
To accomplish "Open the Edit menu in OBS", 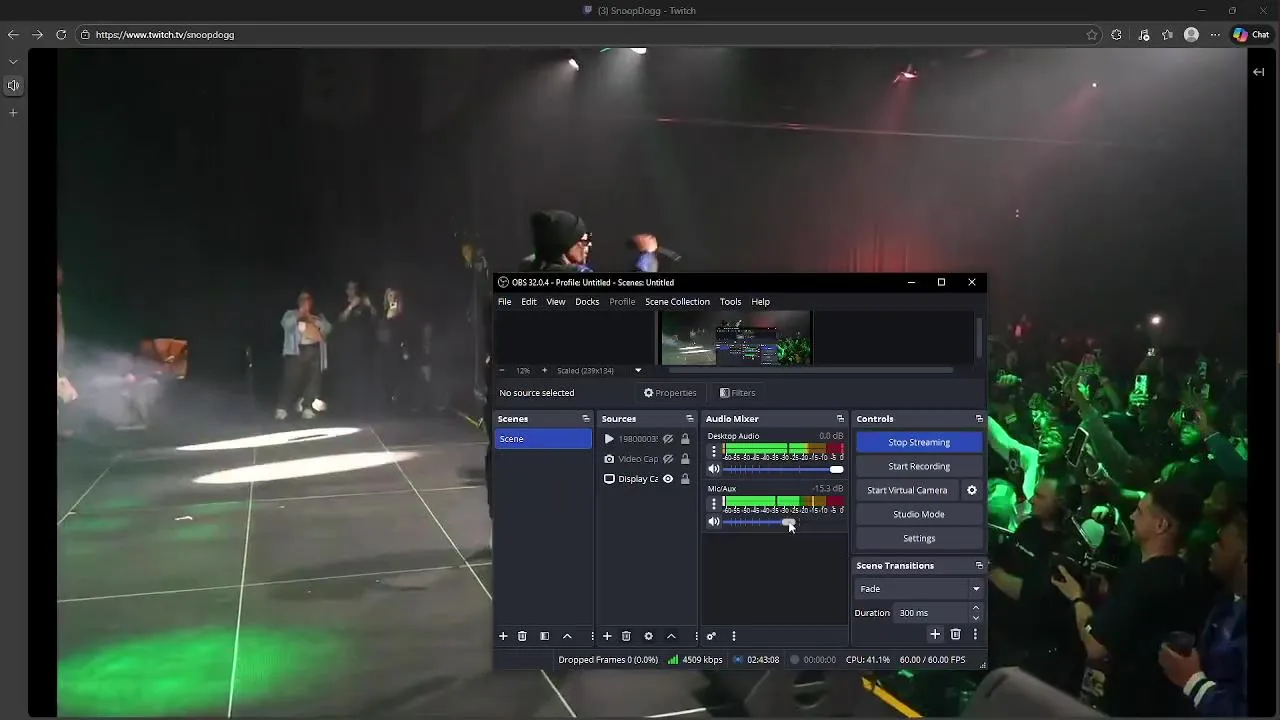I will pos(529,302).
